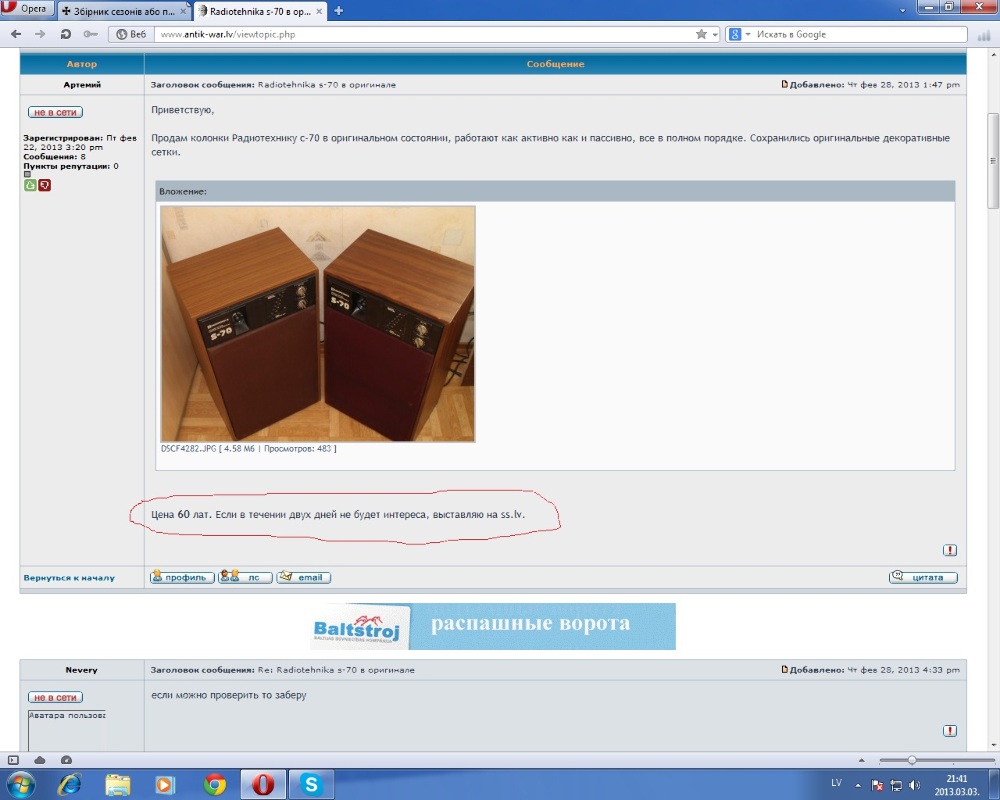Screen dimensions: 1000x800
Task: Switch to Skype in the taskbar
Action: click(x=311, y=784)
